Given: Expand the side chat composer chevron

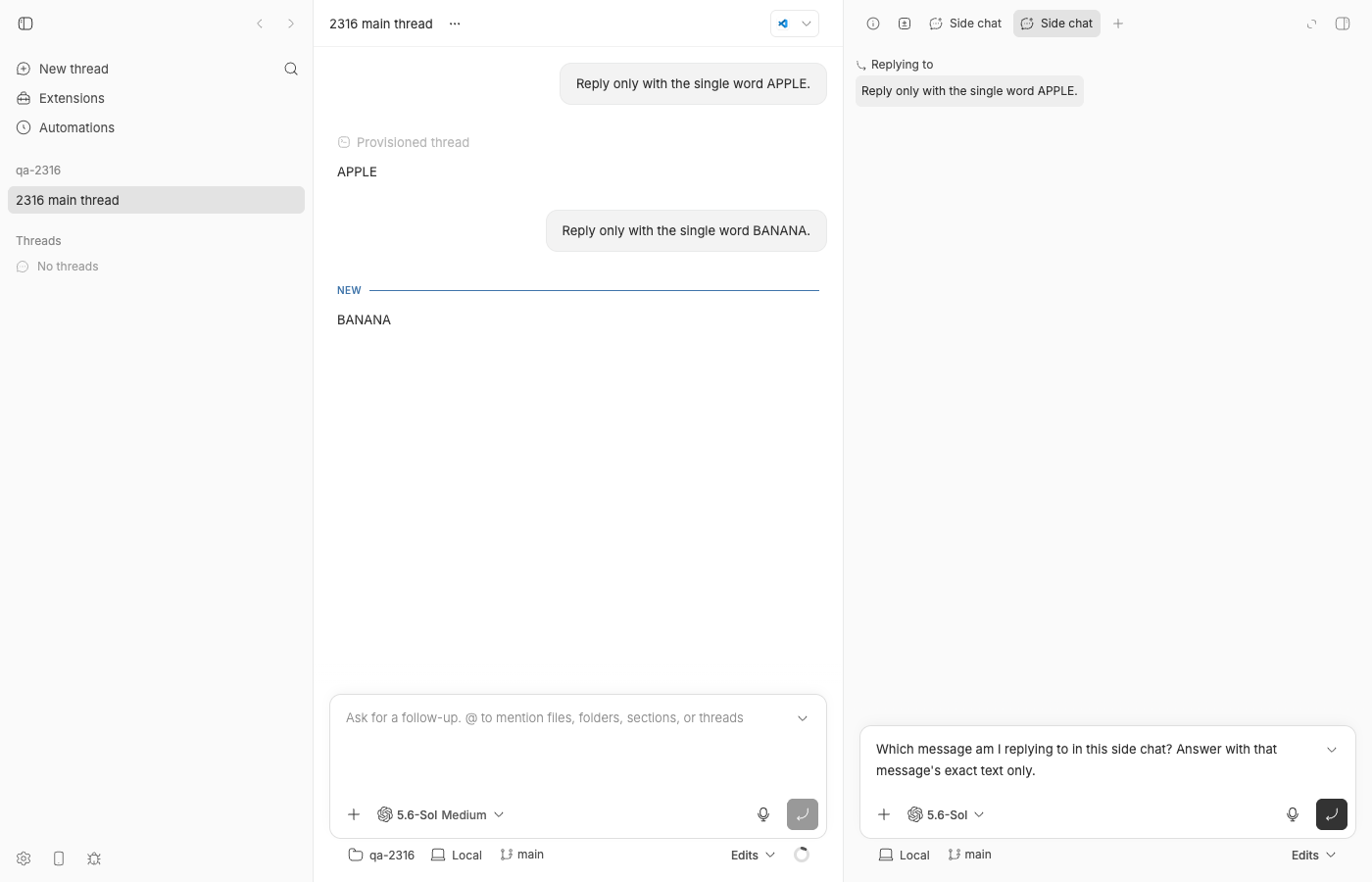Looking at the screenshot, I should click(x=1332, y=750).
